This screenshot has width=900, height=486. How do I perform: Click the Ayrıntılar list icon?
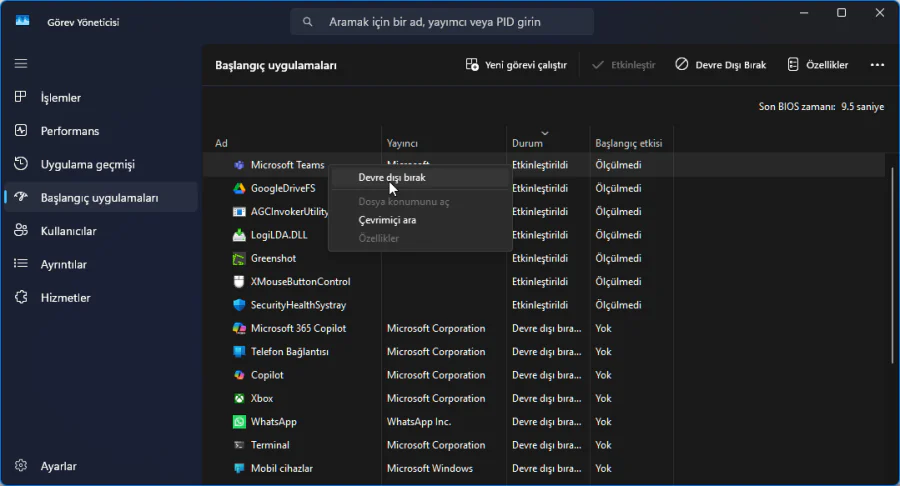tap(21, 263)
